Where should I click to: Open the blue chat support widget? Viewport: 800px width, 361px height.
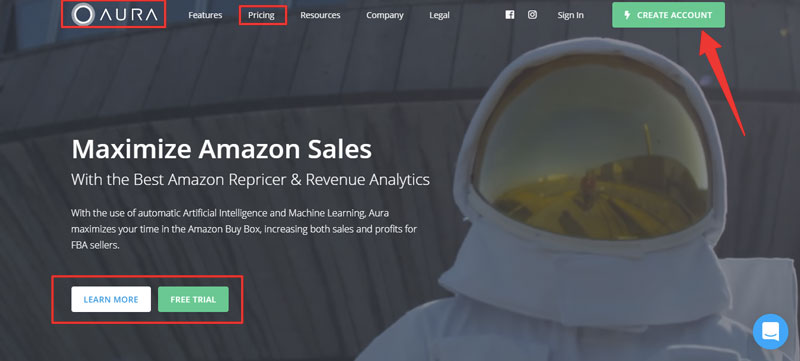pos(770,331)
